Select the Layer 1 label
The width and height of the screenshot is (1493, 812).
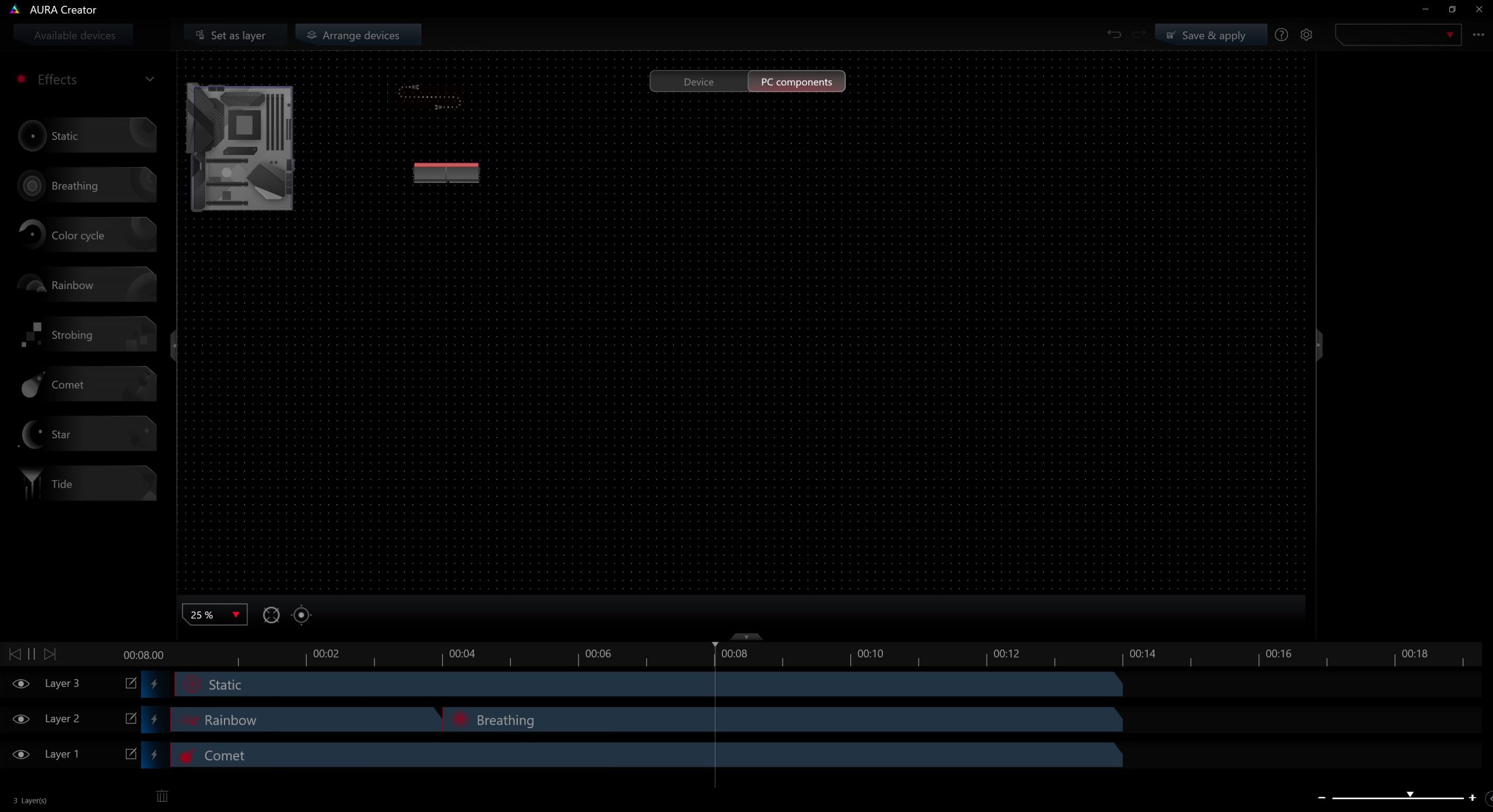coord(62,754)
